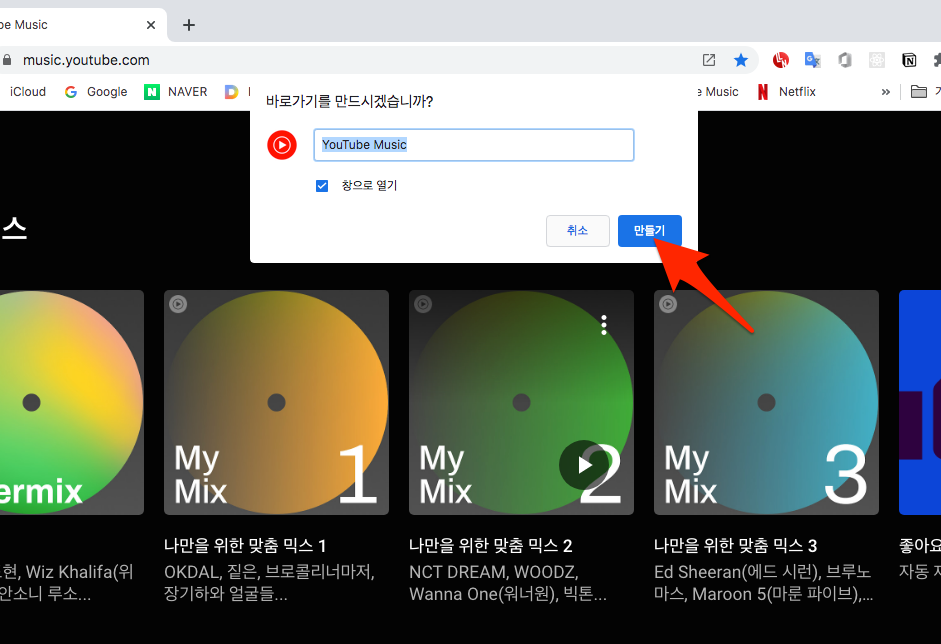Image resolution: width=941 pixels, height=644 pixels.
Task: Play My Mix 2 with the play button
Action: (x=583, y=465)
